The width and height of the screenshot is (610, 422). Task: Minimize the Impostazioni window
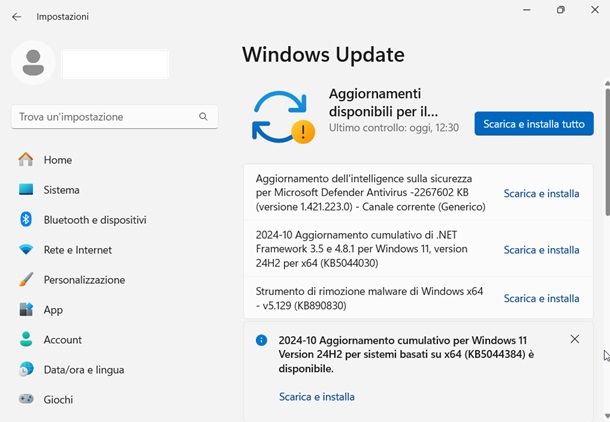pos(527,10)
